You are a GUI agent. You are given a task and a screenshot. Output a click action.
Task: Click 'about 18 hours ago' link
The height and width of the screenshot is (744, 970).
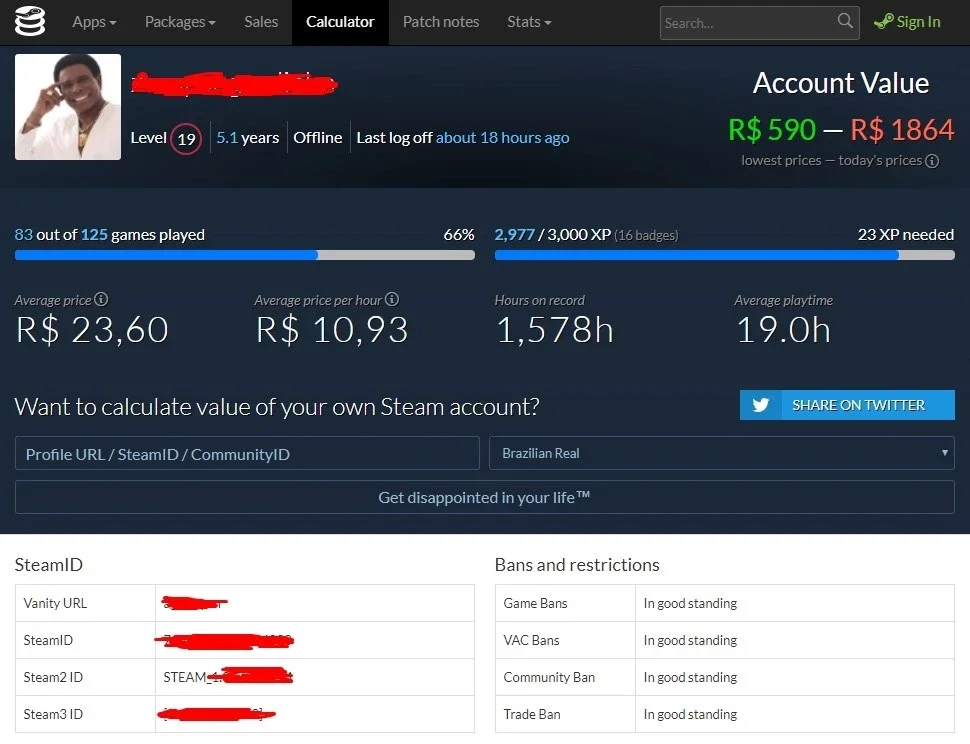(502, 137)
